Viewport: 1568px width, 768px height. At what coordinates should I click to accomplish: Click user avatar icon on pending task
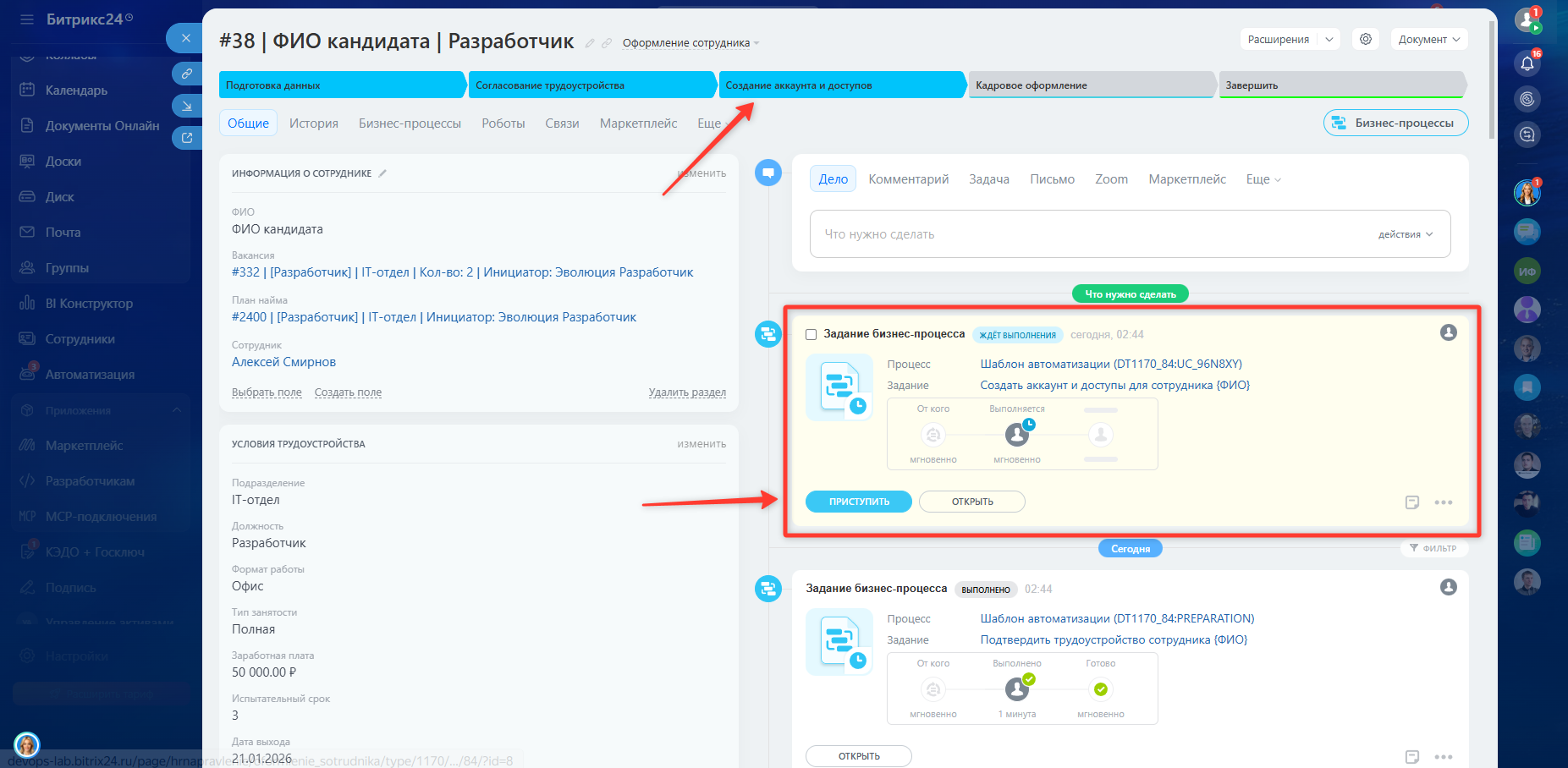click(1449, 332)
